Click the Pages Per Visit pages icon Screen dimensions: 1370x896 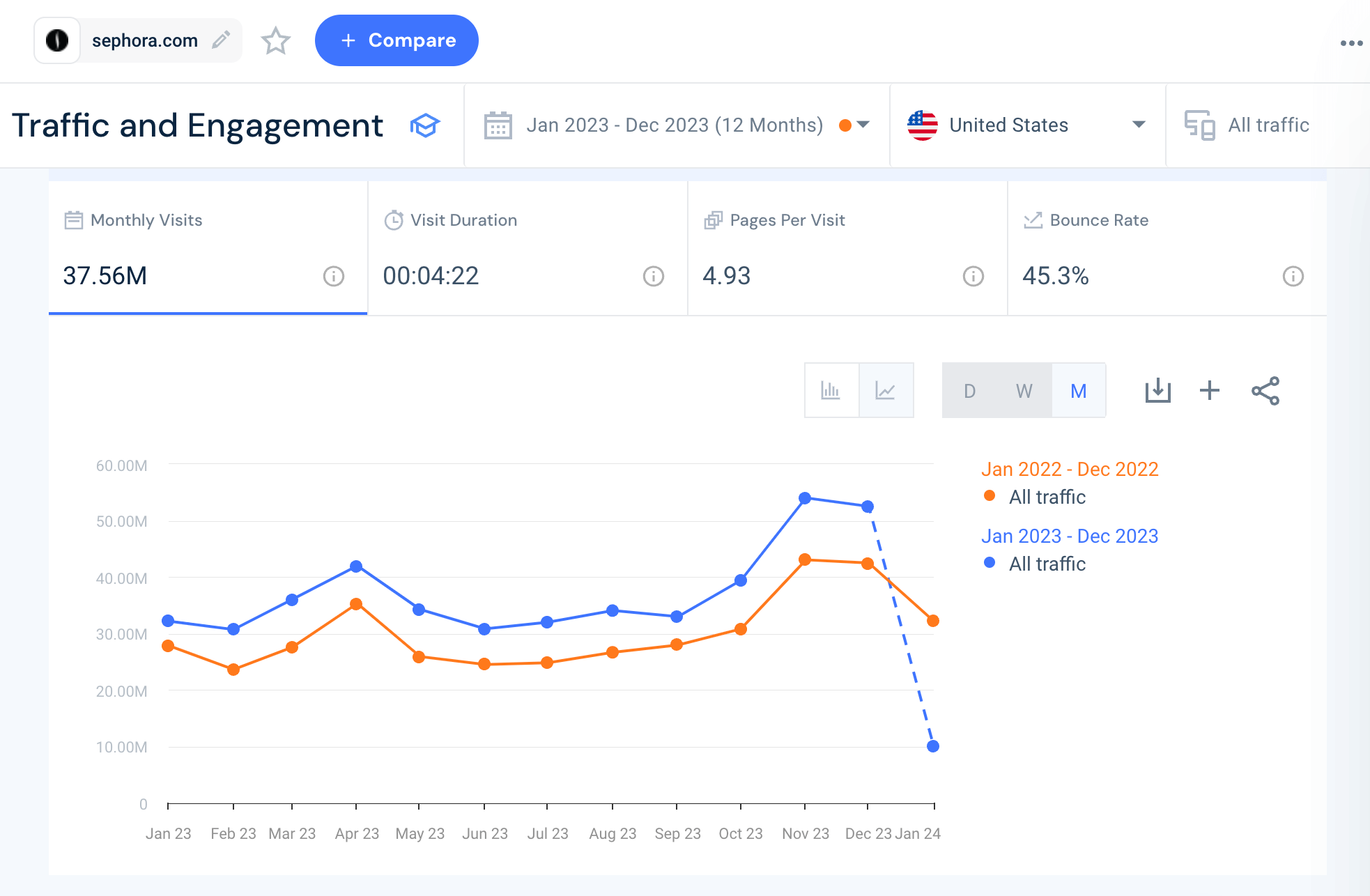[x=714, y=220]
